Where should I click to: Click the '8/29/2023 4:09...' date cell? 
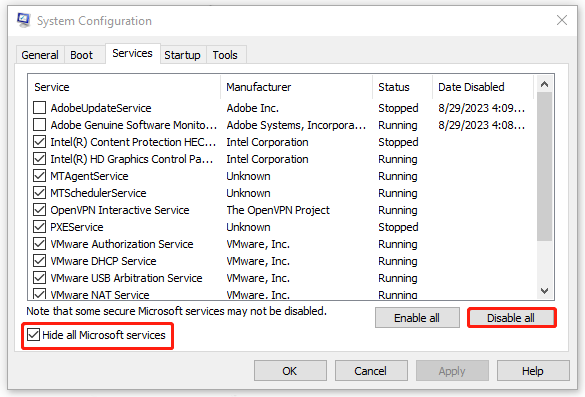pos(482,108)
